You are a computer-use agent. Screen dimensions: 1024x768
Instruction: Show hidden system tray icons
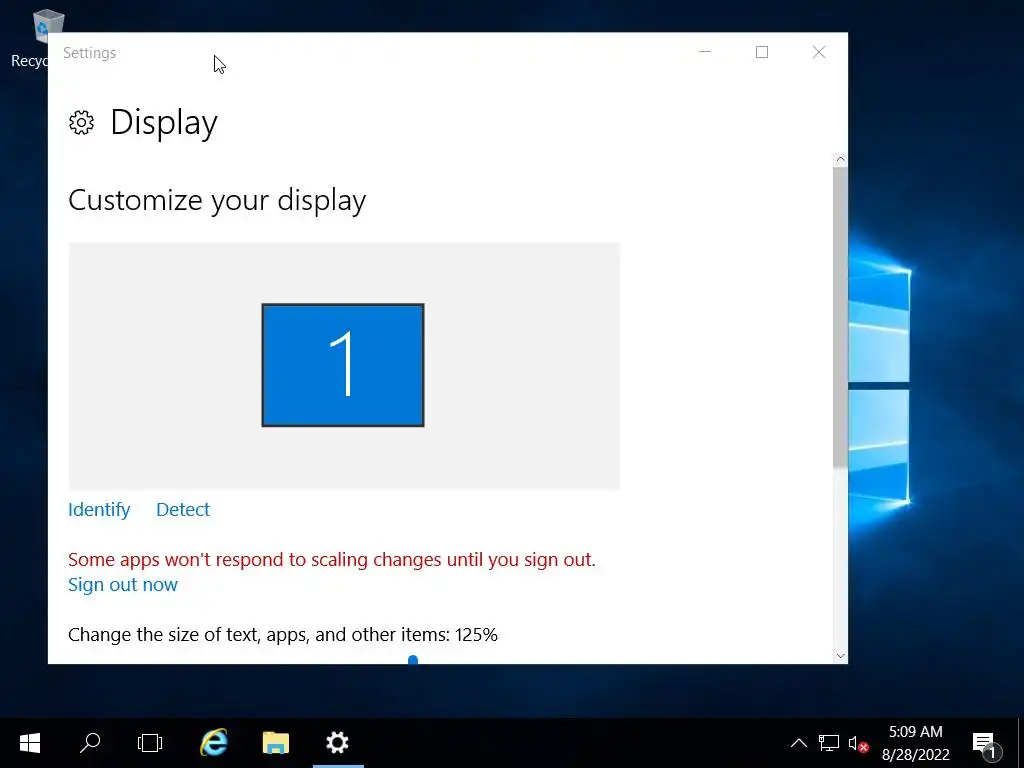point(799,743)
